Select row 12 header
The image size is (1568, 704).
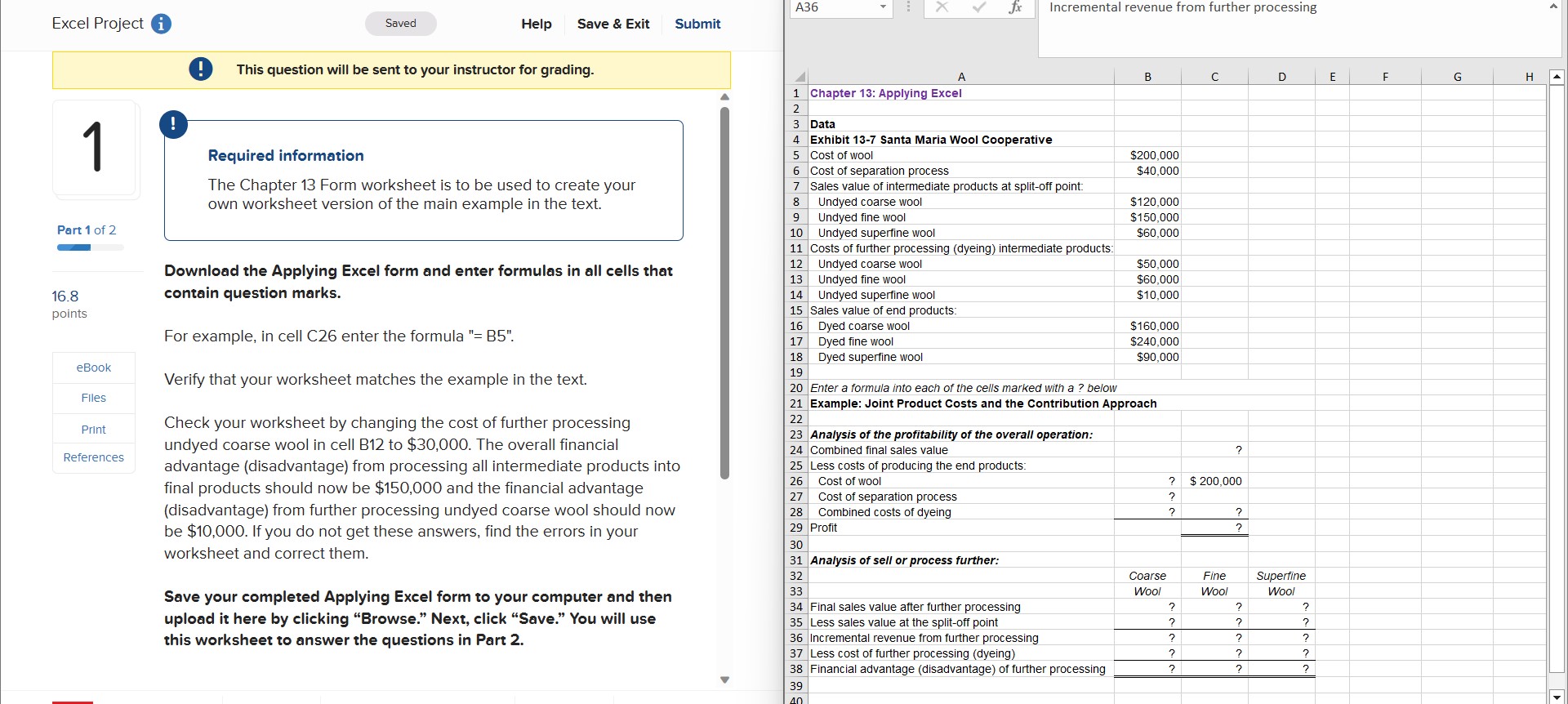coord(796,264)
